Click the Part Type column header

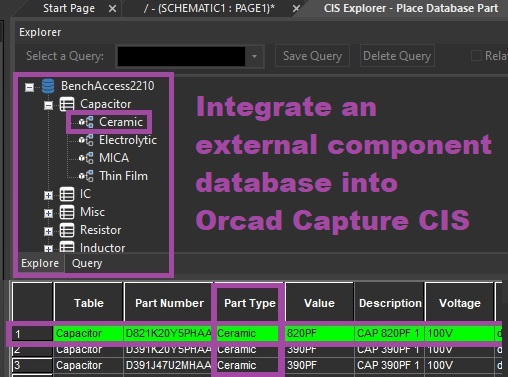click(x=250, y=303)
